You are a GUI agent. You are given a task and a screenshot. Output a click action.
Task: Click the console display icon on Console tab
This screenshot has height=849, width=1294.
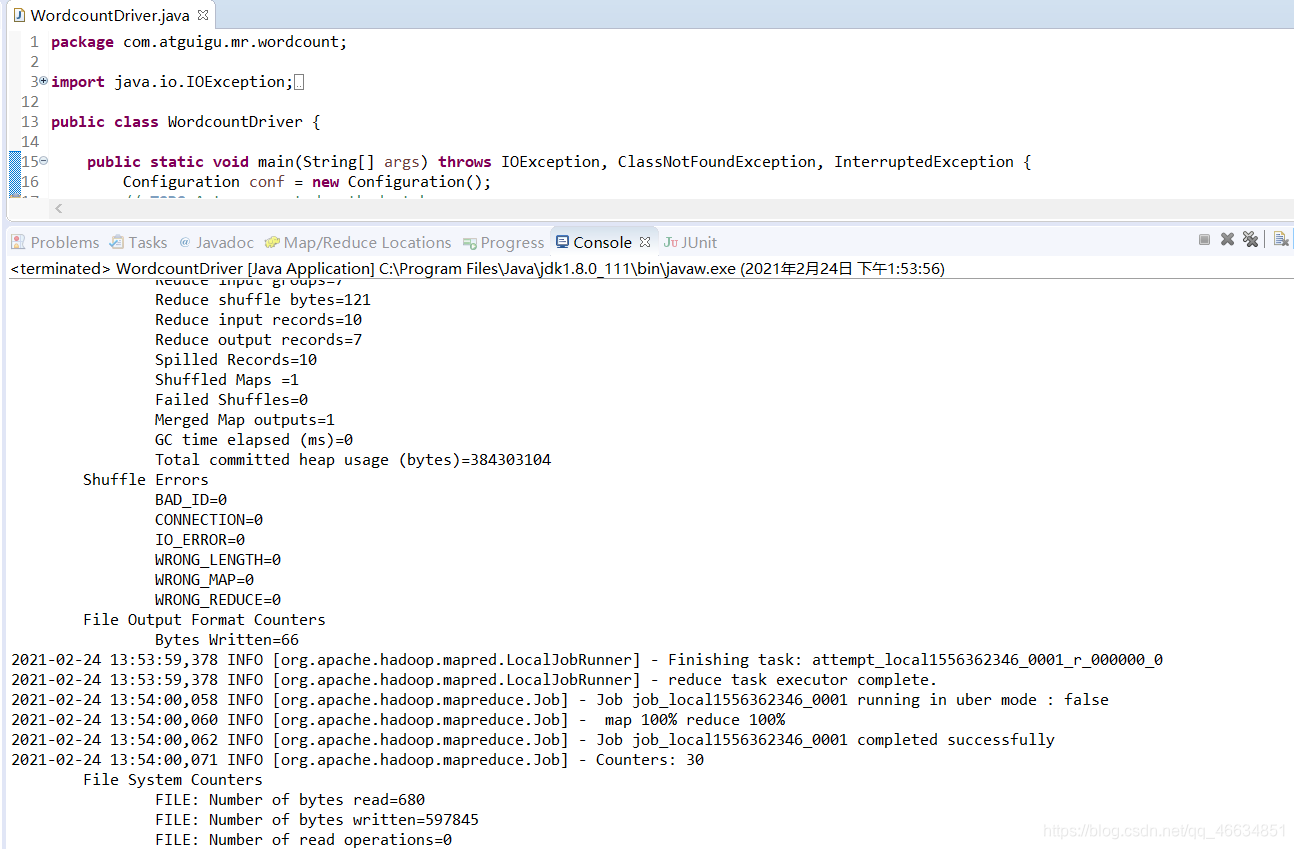click(x=561, y=242)
